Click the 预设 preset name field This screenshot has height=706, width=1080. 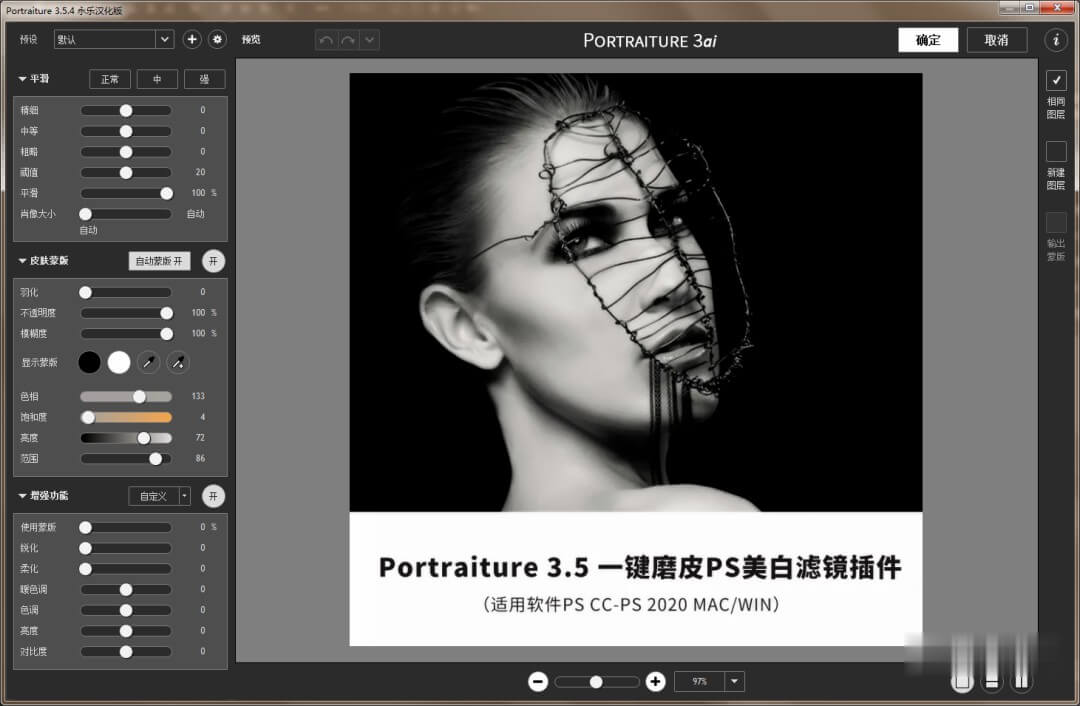105,39
